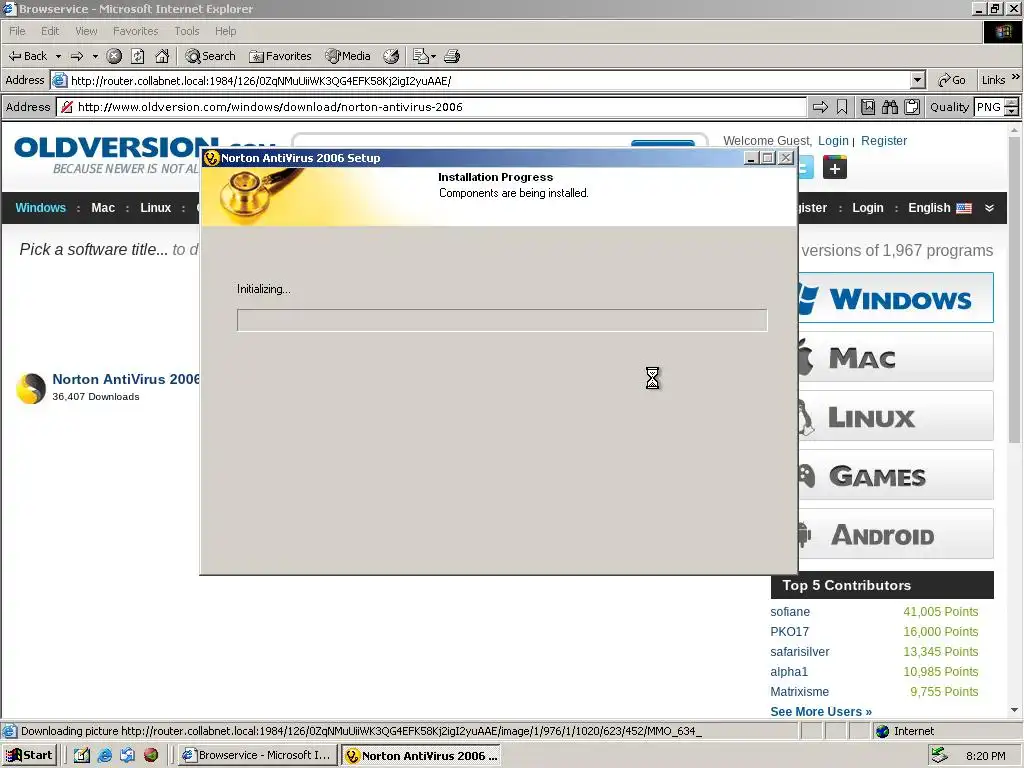Switch to Browservice taskbar button

click(x=257, y=755)
